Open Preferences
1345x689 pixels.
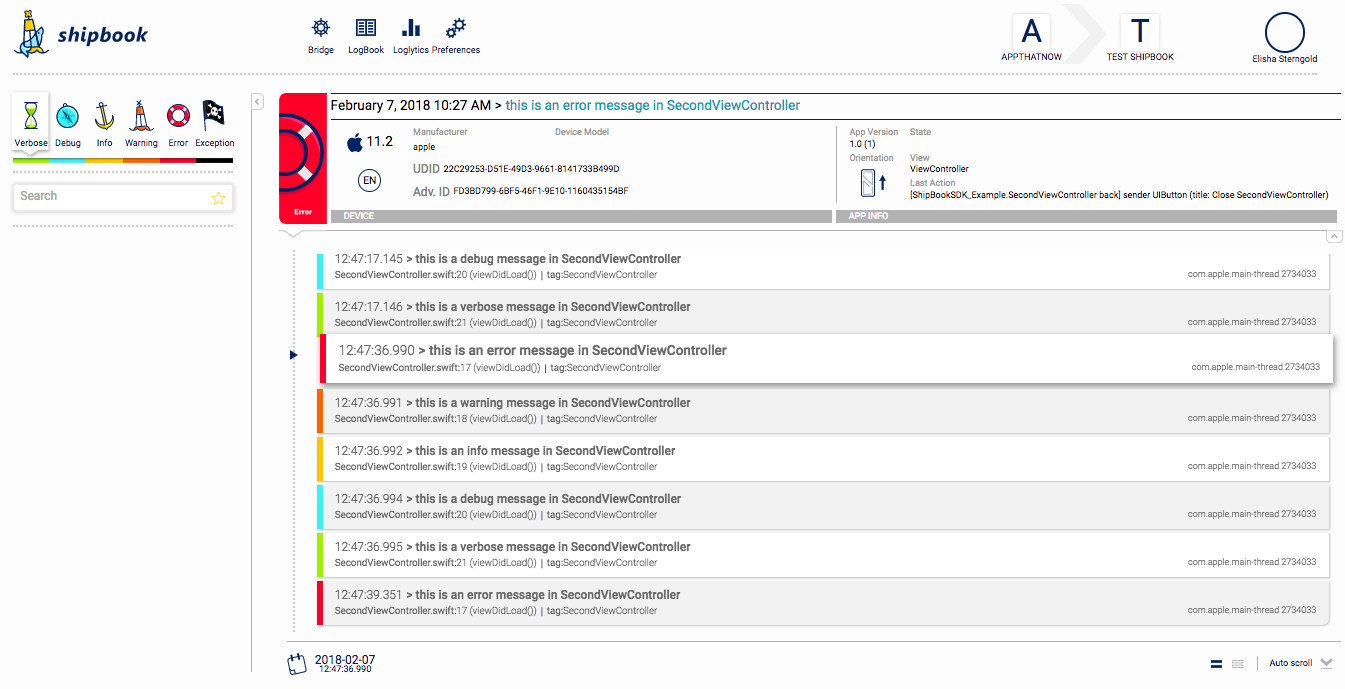point(456,36)
